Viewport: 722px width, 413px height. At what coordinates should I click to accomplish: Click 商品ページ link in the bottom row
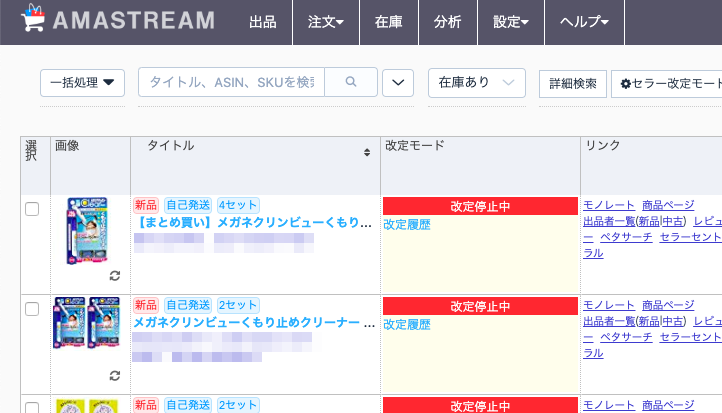click(668, 405)
